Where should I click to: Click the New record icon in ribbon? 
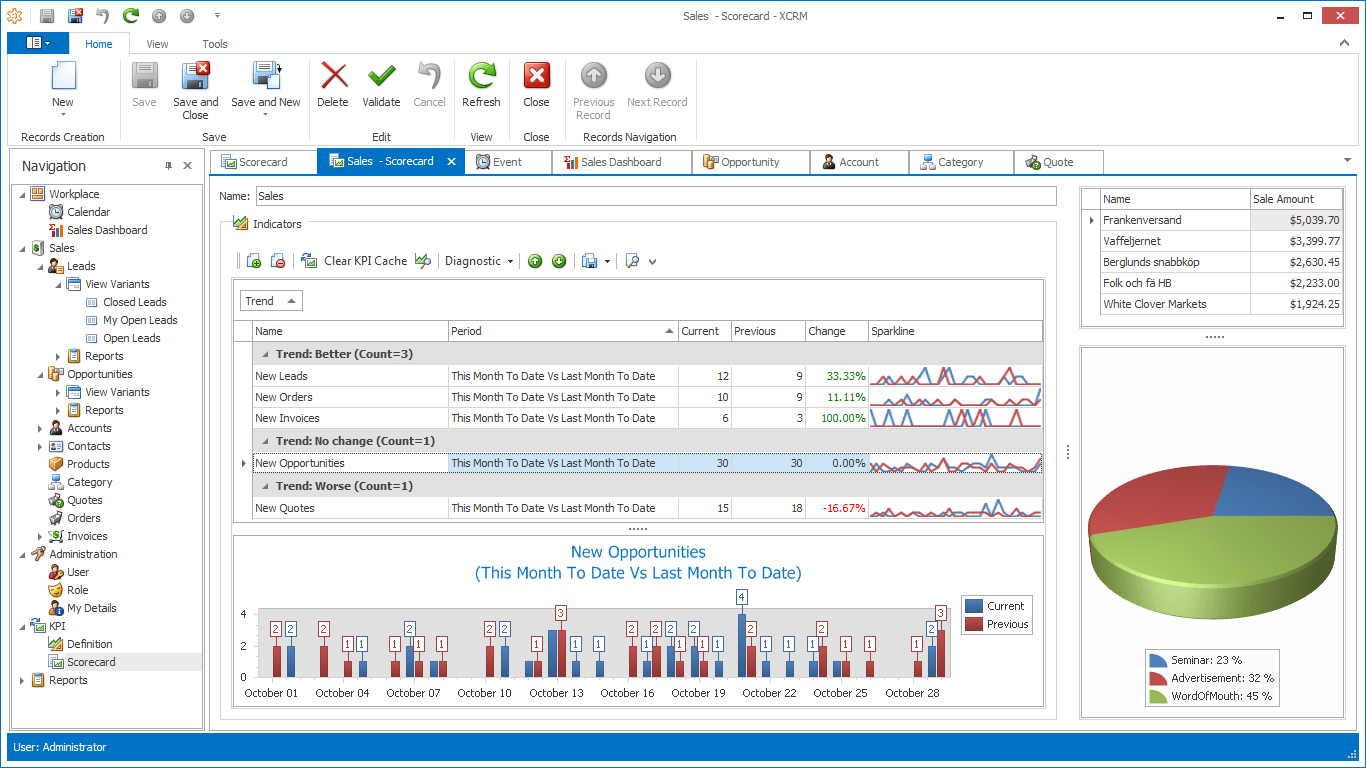coord(63,78)
